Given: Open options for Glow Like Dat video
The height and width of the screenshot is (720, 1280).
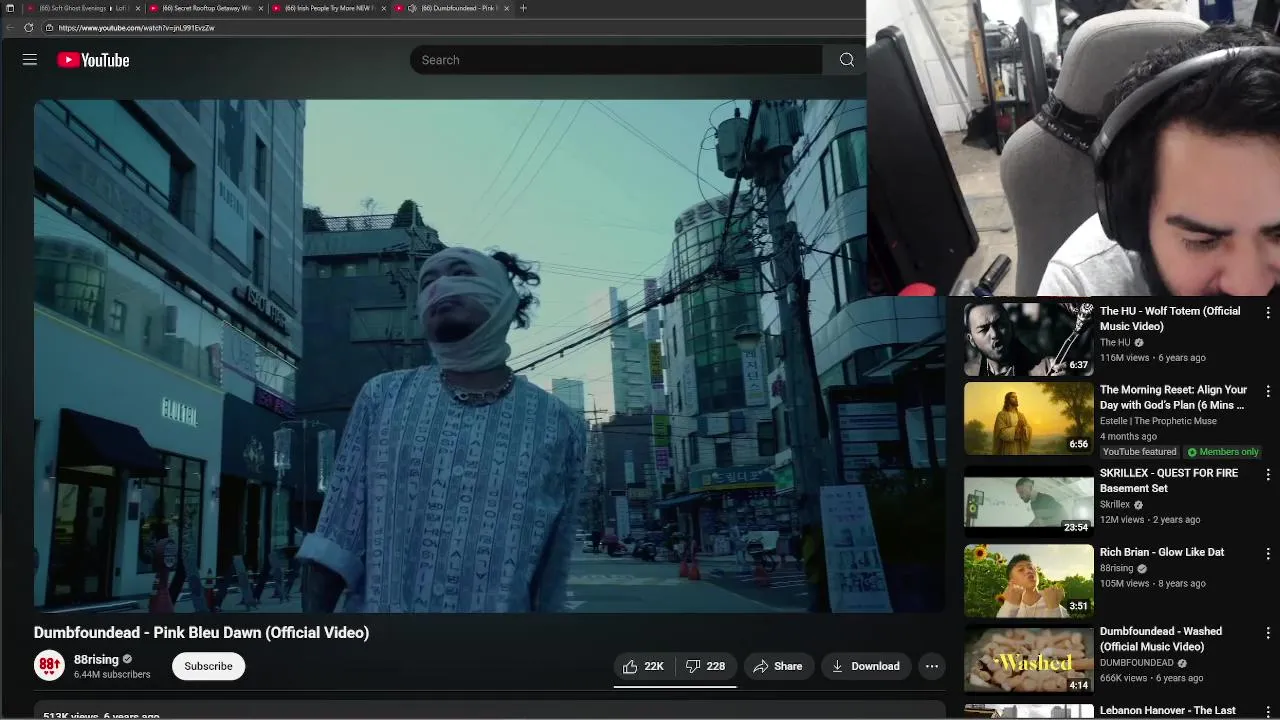Looking at the screenshot, I should coord(1268,554).
